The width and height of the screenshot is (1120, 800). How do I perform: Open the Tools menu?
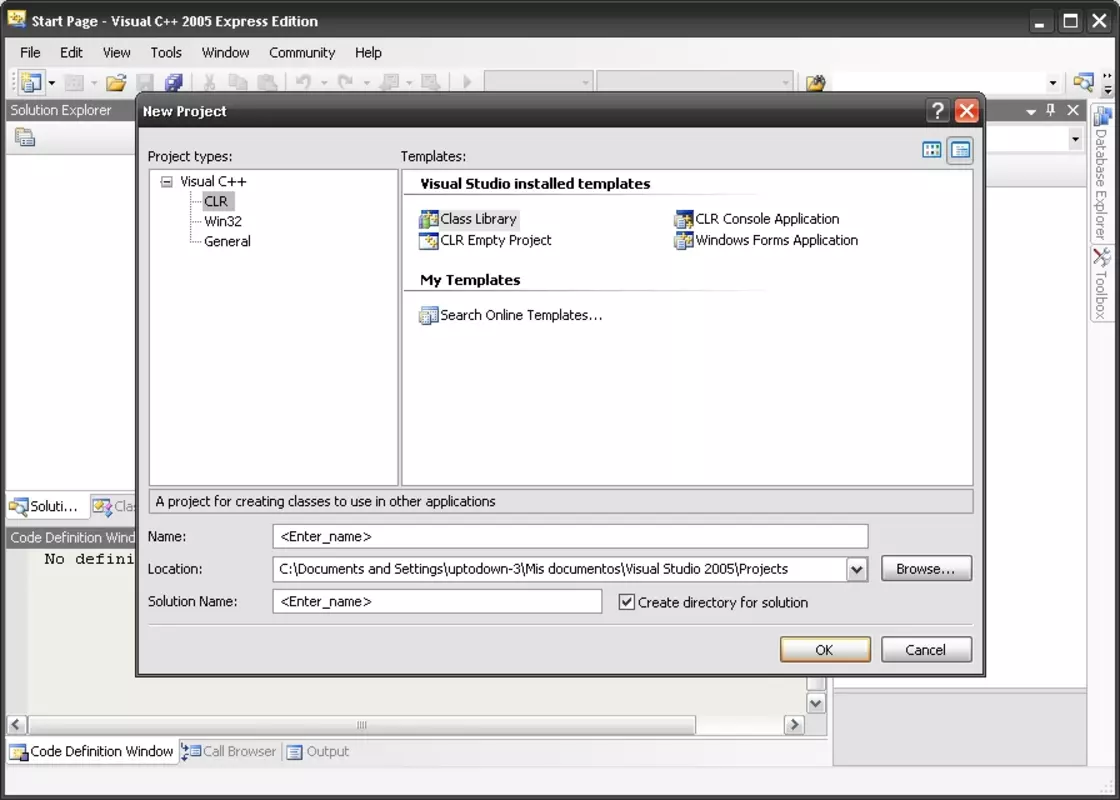(x=166, y=52)
